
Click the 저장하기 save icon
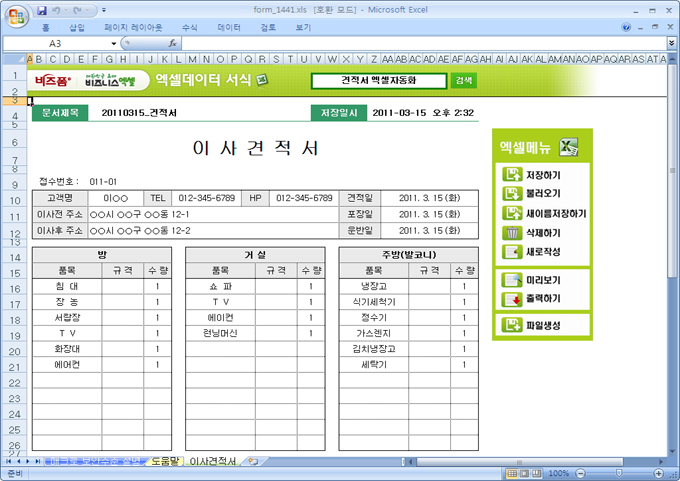[x=512, y=174]
